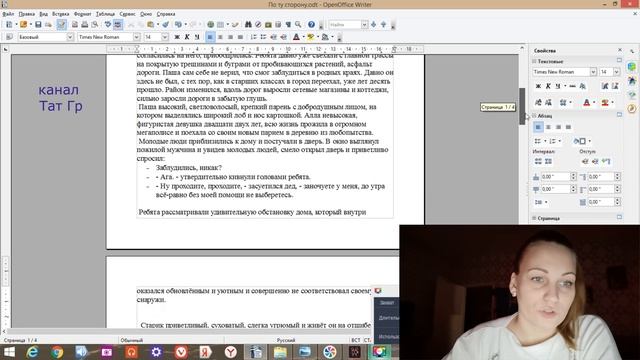The width and height of the screenshot is (640, 360).
Task: Open Google Chrome from taskbar
Action: [57, 352]
